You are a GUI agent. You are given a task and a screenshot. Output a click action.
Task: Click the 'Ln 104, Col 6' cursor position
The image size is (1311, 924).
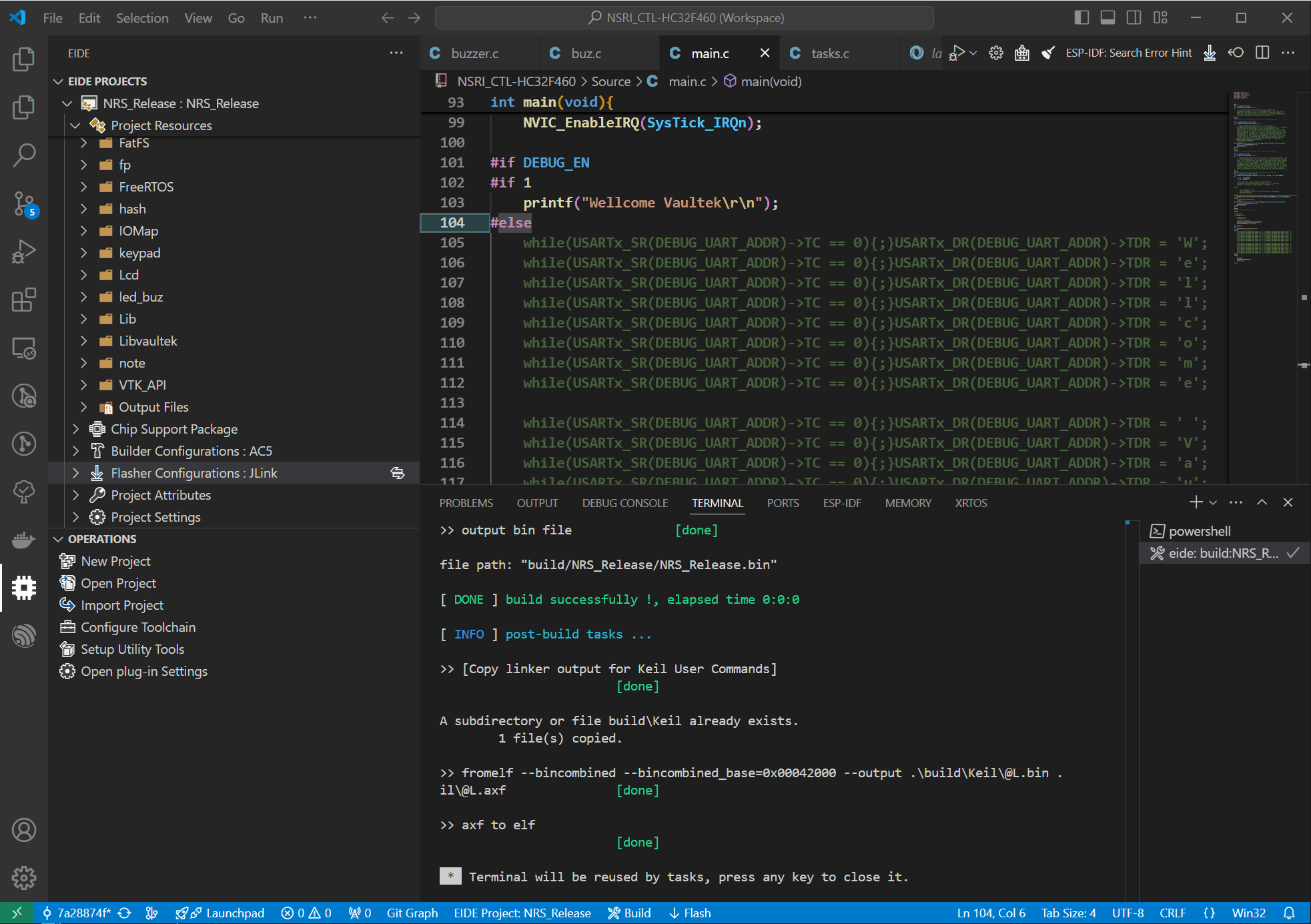991,913
